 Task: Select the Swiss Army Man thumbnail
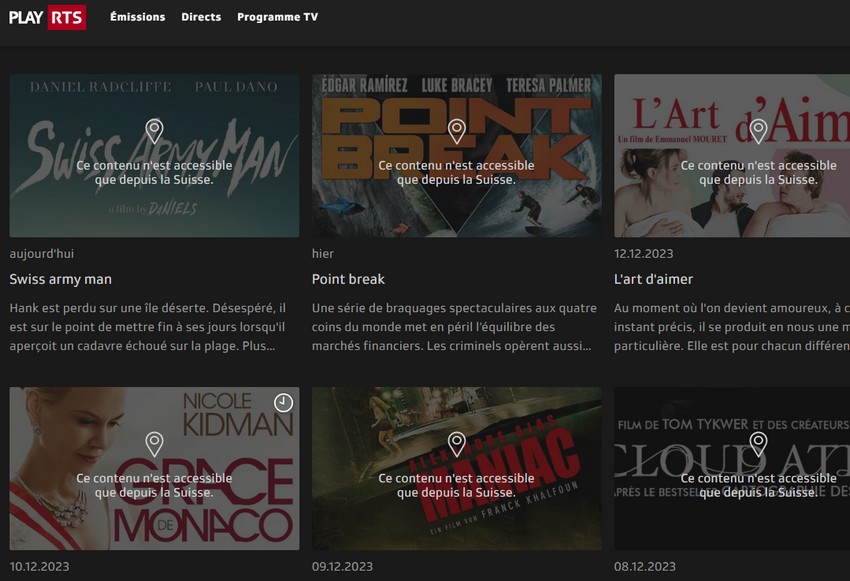(154, 156)
